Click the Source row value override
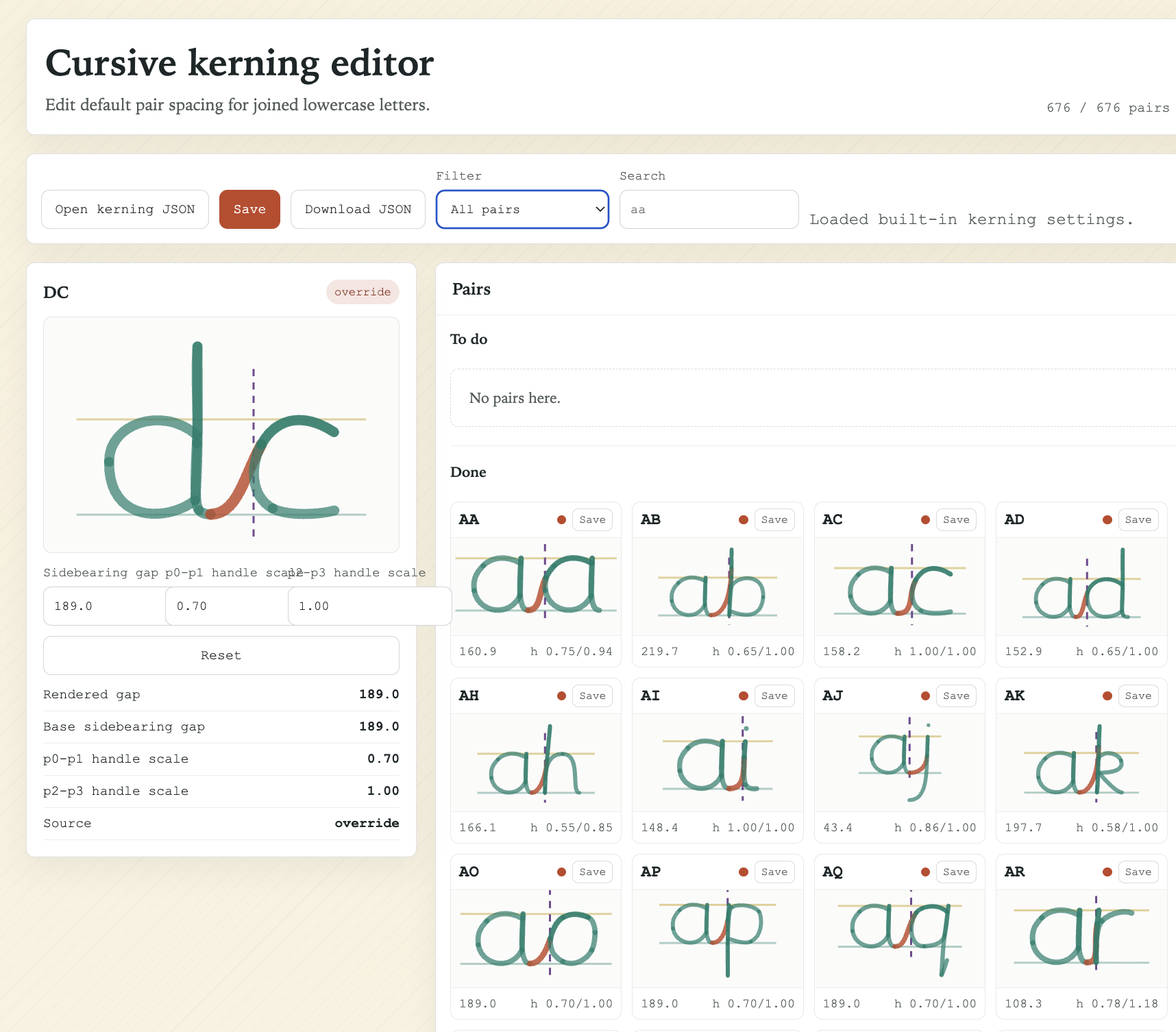This screenshot has width=1176, height=1032. (x=367, y=823)
